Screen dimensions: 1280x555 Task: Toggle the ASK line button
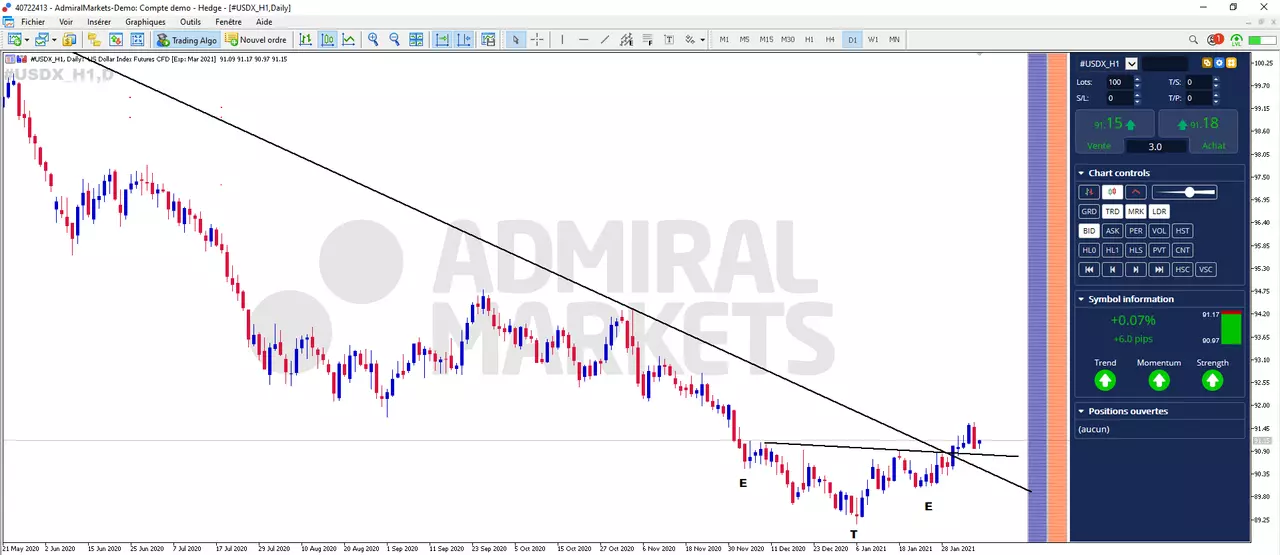tap(1112, 231)
